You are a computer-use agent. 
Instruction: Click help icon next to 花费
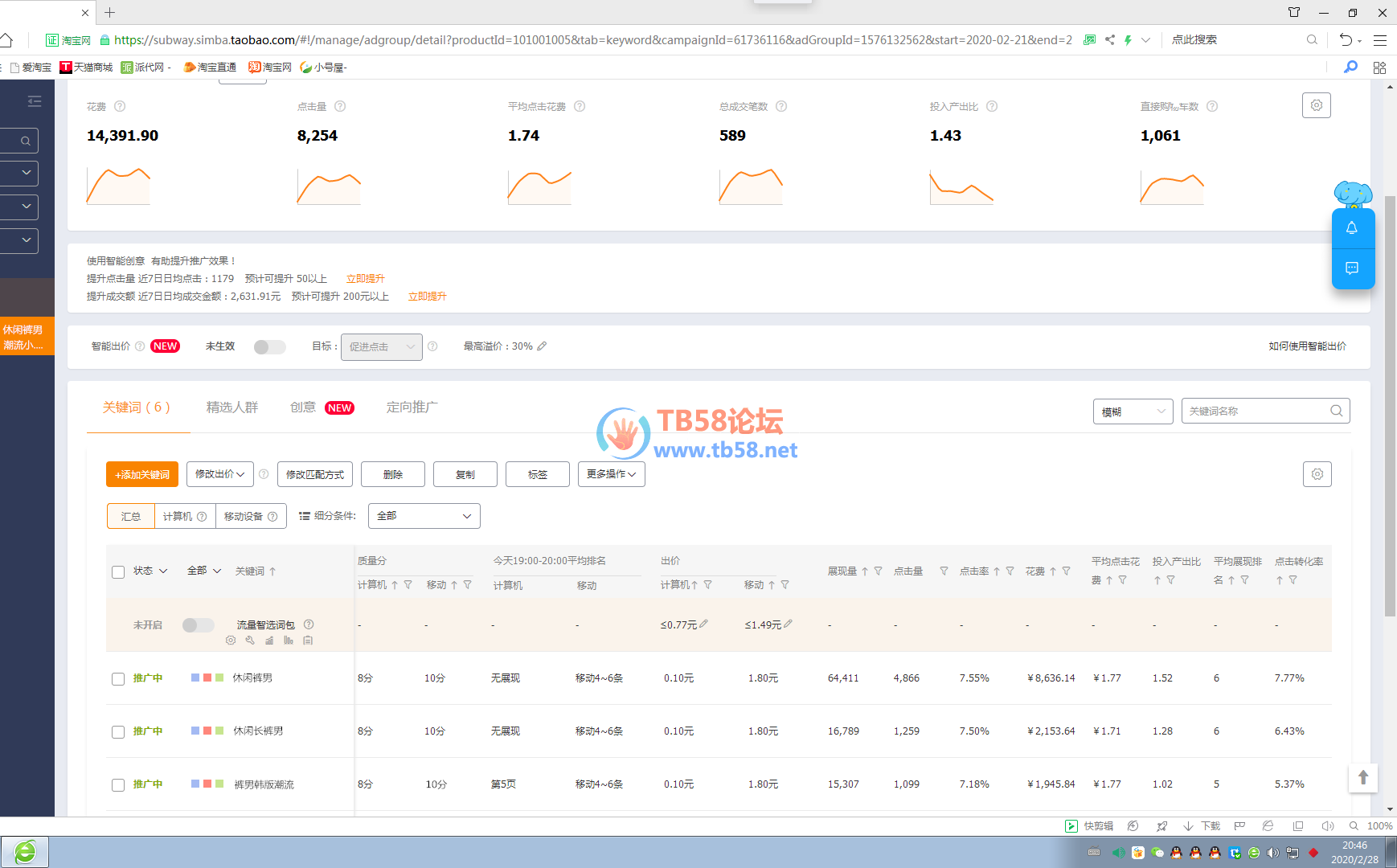[120, 106]
